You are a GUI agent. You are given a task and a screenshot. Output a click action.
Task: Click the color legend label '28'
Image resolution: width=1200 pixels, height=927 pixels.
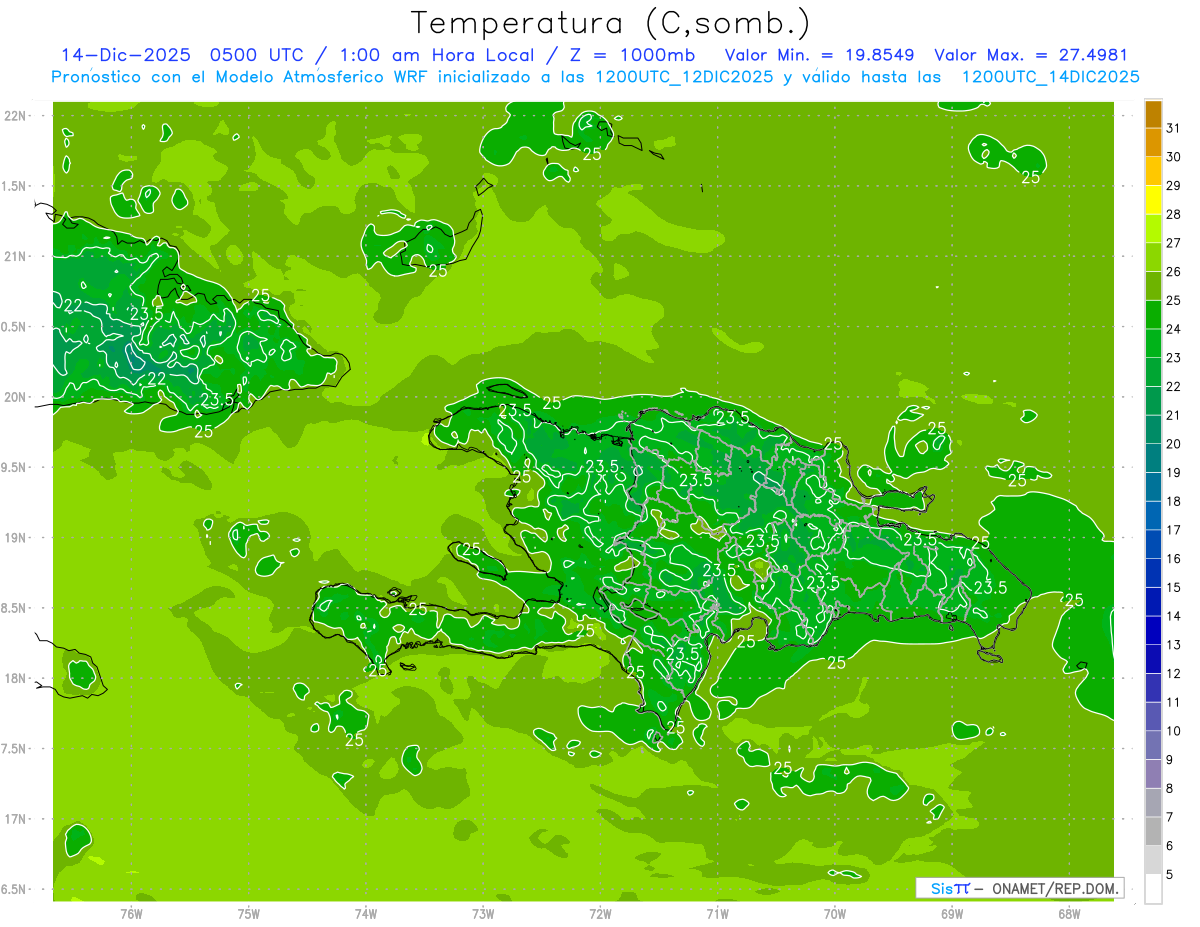click(x=1174, y=214)
